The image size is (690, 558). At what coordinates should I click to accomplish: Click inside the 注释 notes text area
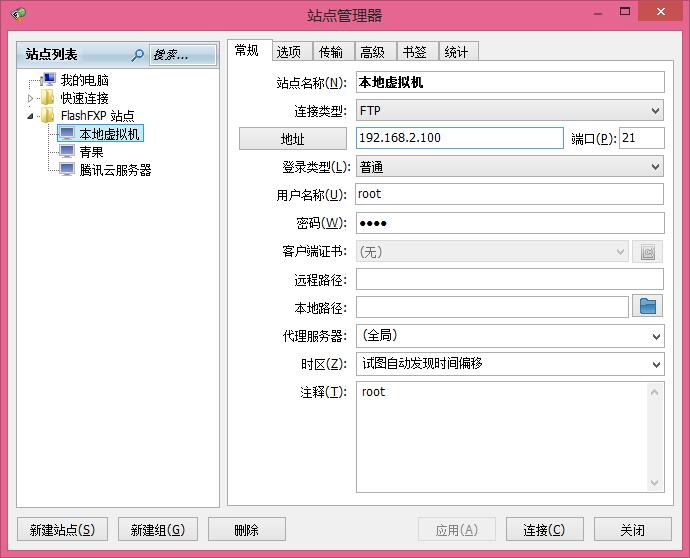tap(502, 437)
